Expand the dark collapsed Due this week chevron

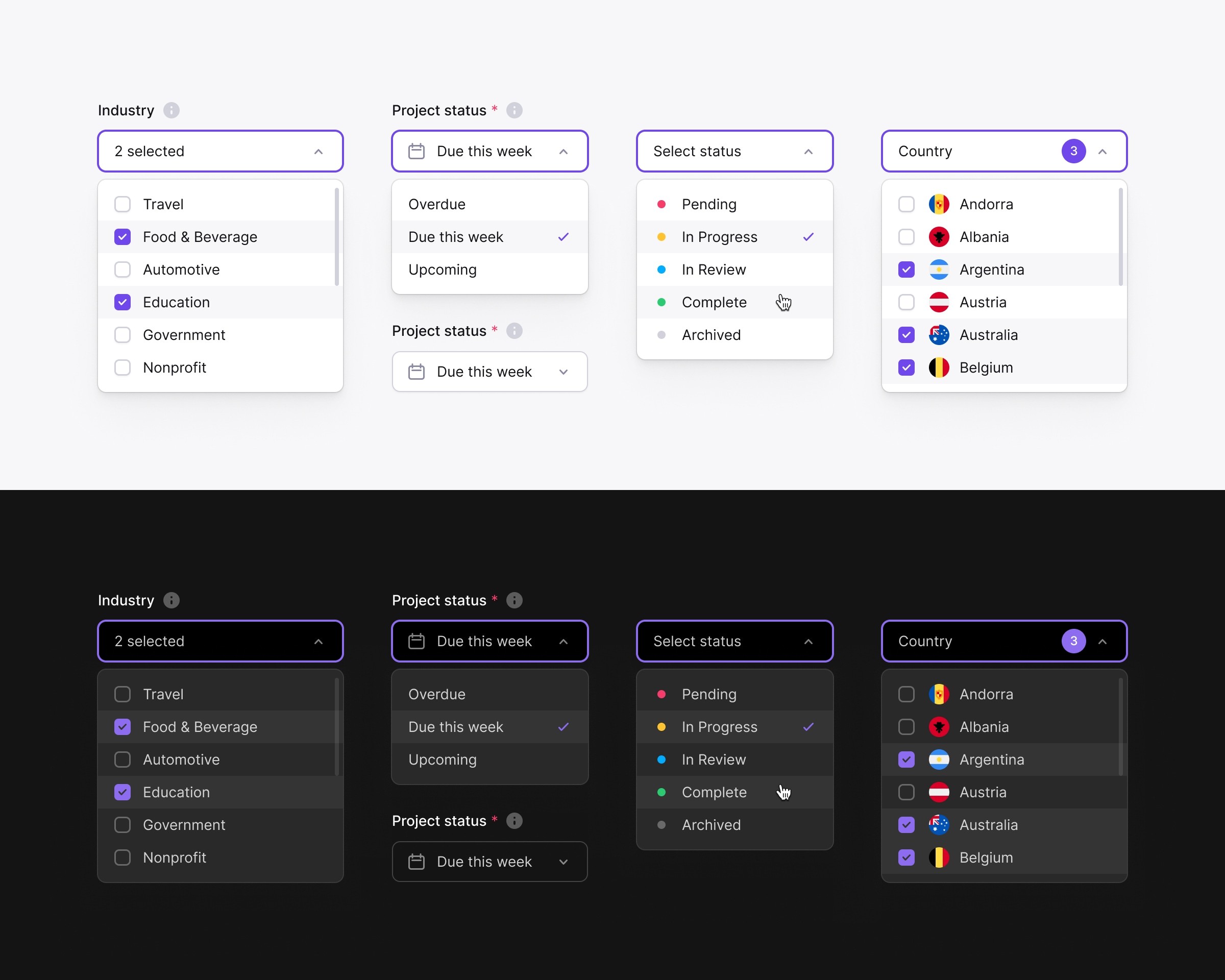click(x=563, y=862)
